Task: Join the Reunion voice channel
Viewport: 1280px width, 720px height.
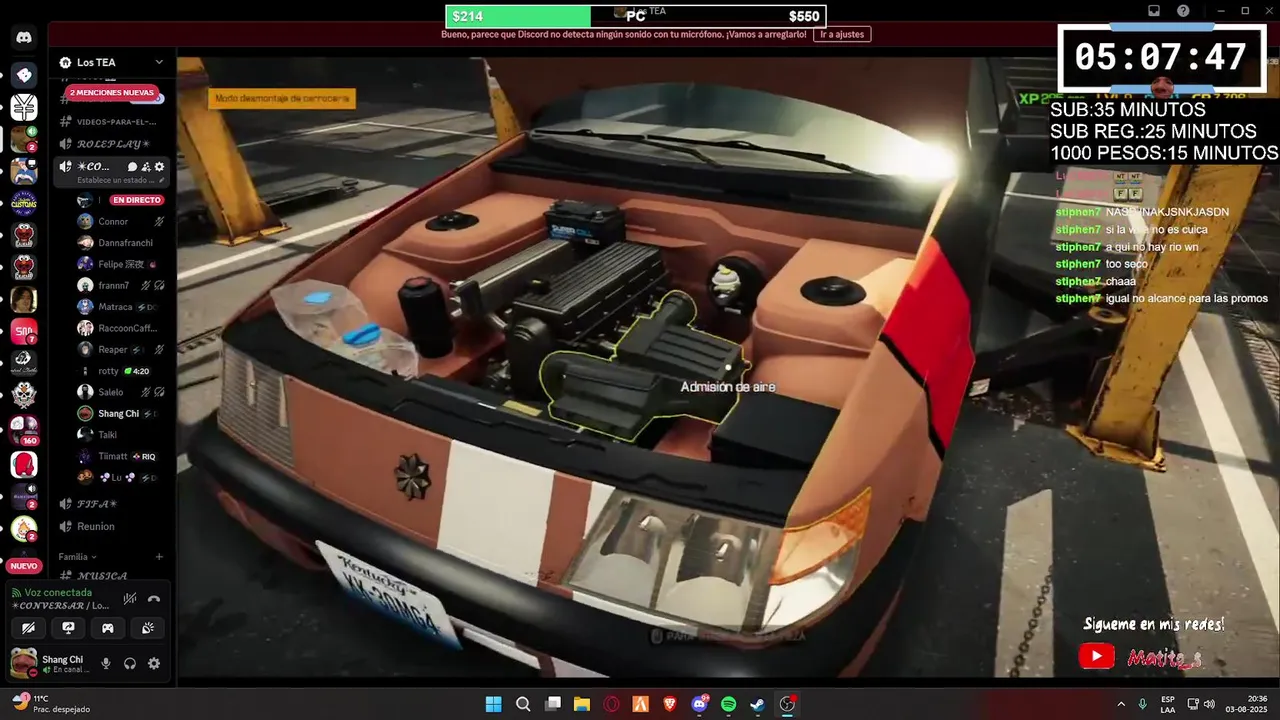Action: [110, 526]
